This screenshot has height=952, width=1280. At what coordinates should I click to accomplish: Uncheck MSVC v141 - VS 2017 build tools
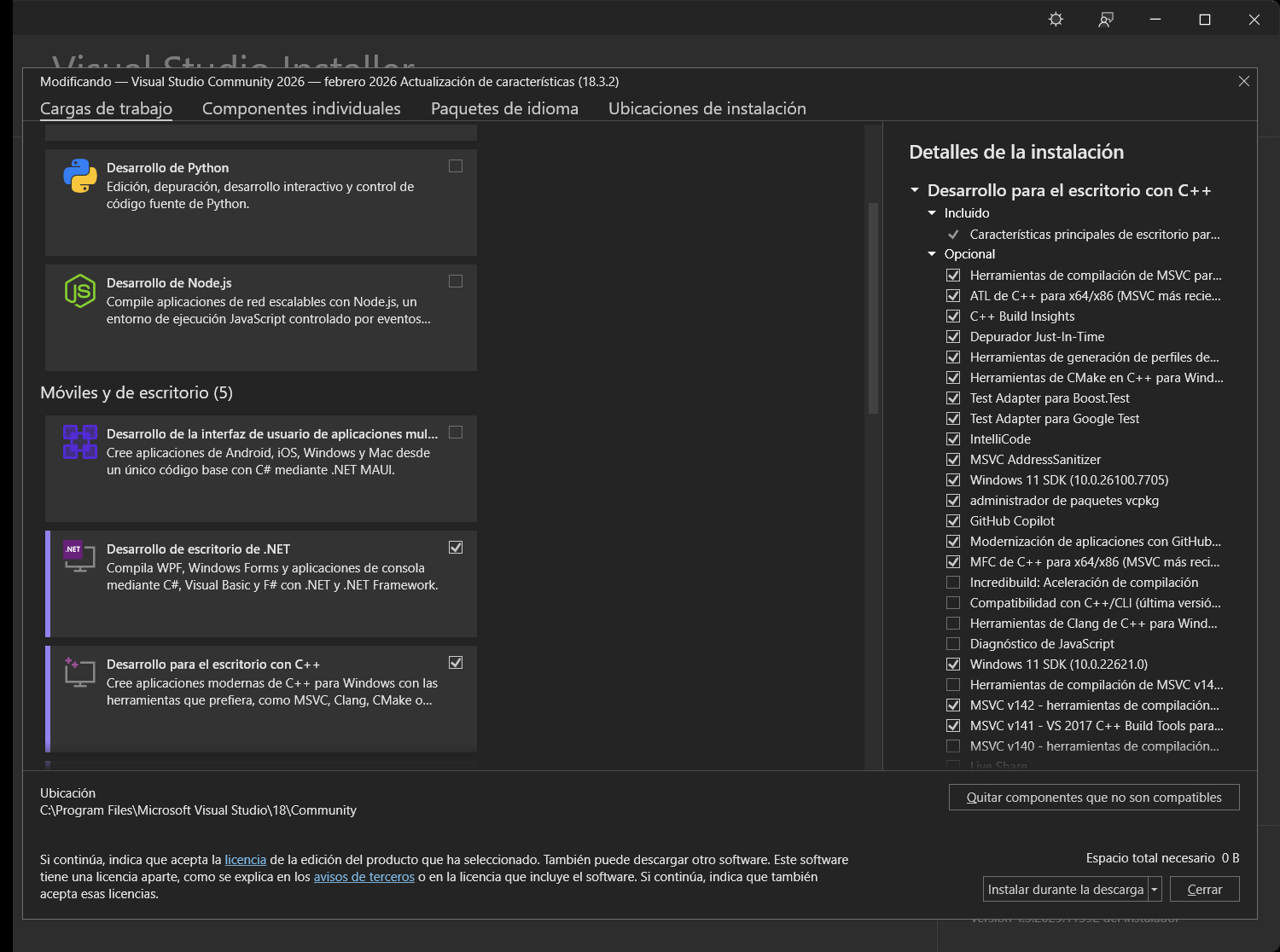(x=953, y=726)
